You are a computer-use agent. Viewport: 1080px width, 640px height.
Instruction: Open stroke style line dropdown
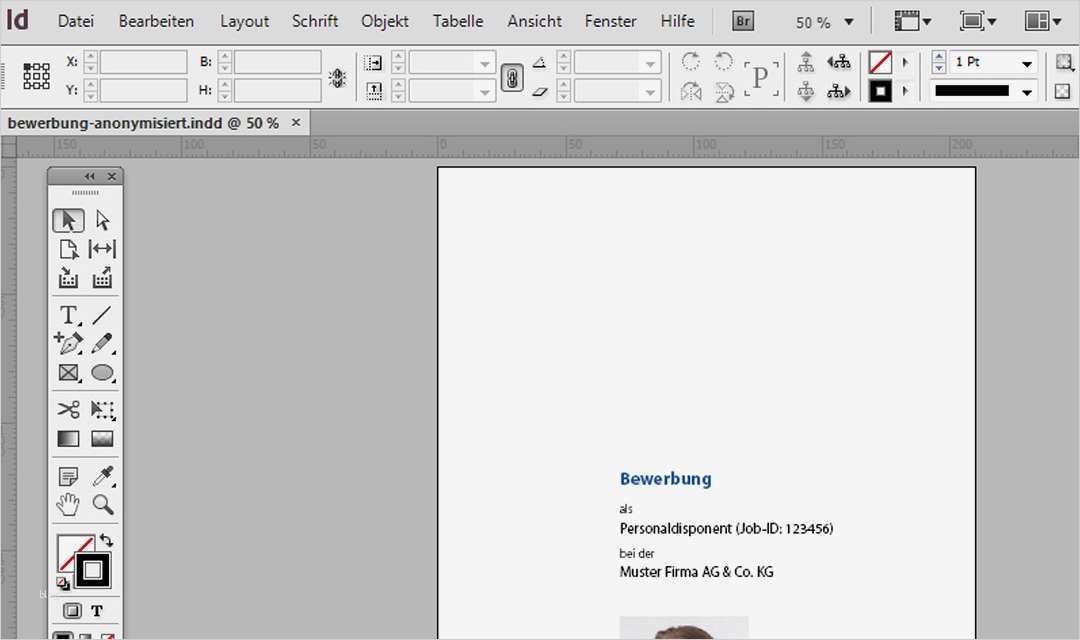(1027, 92)
